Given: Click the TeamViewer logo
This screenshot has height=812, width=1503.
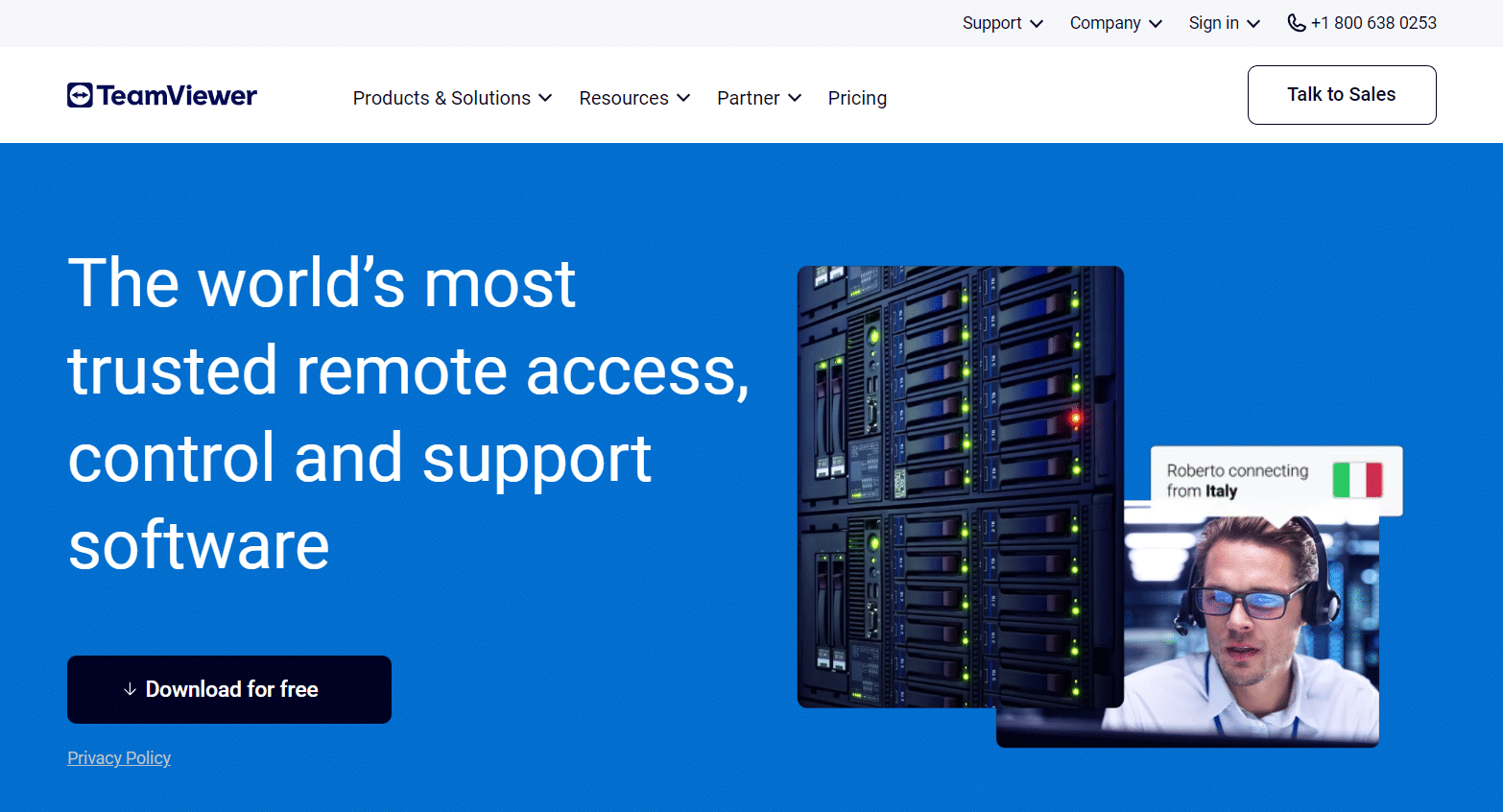Looking at the screenshot, I should (x=162, y=95).
